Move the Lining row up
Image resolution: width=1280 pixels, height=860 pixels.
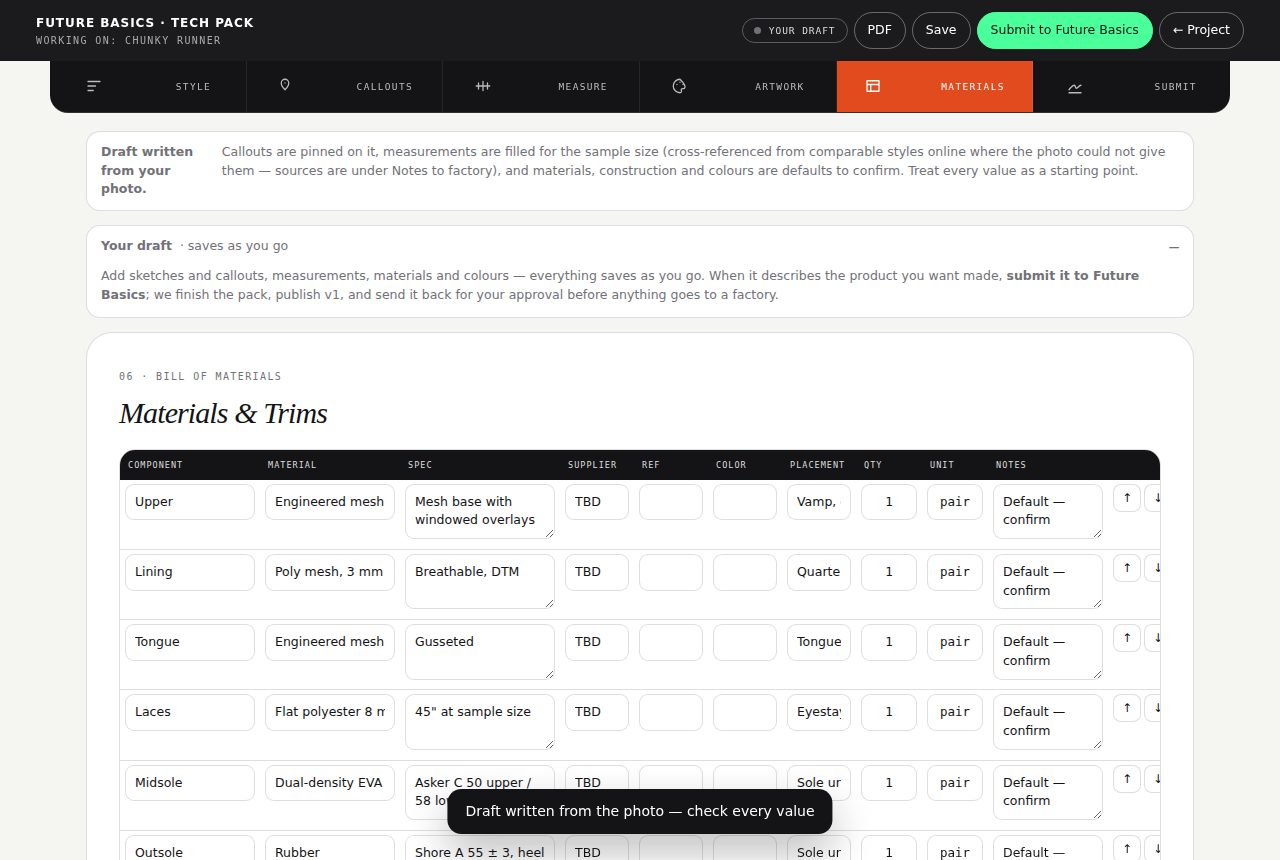pos(1127,567)
